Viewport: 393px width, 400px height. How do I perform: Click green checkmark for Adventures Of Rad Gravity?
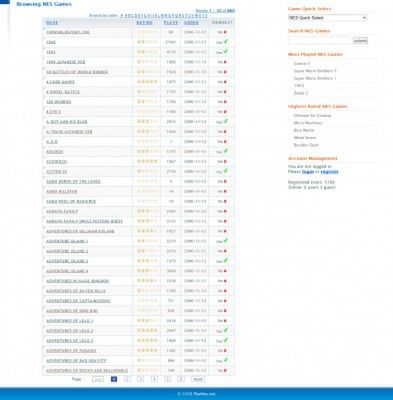tap(226, 360)
